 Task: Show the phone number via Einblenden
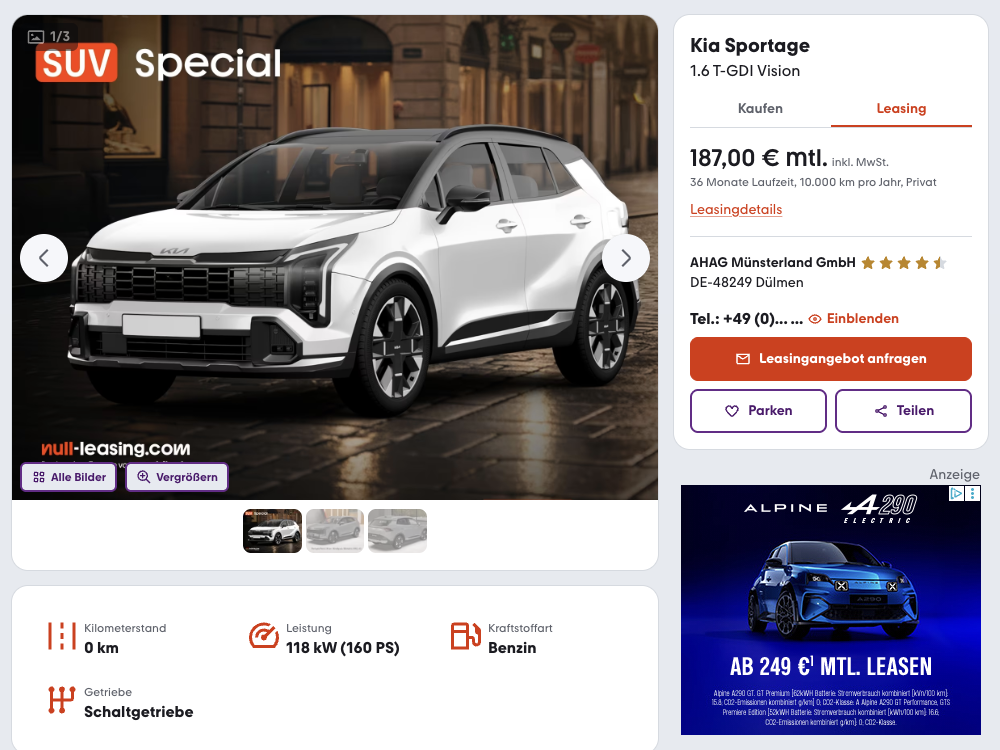[x=853, y=319]
